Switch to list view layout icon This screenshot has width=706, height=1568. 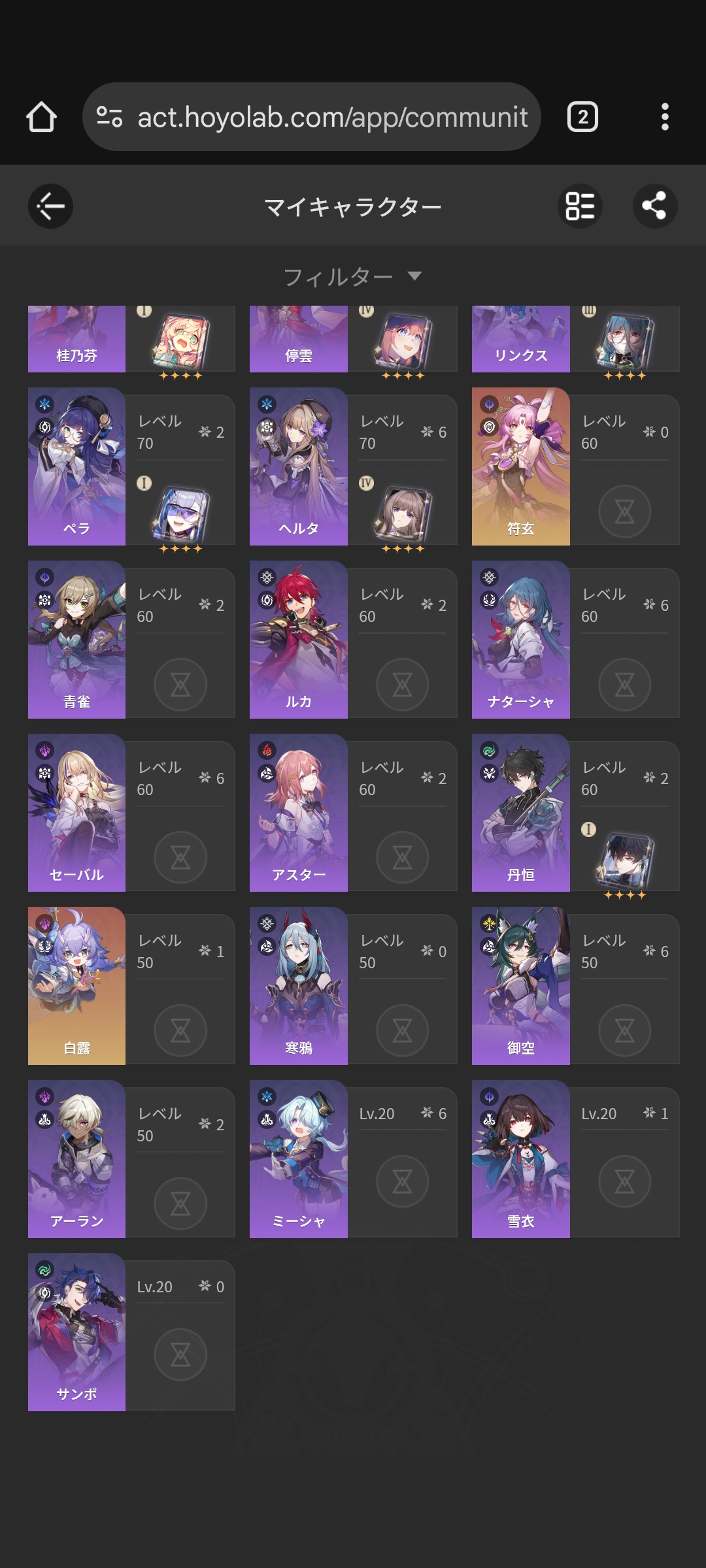pos(580,206)
